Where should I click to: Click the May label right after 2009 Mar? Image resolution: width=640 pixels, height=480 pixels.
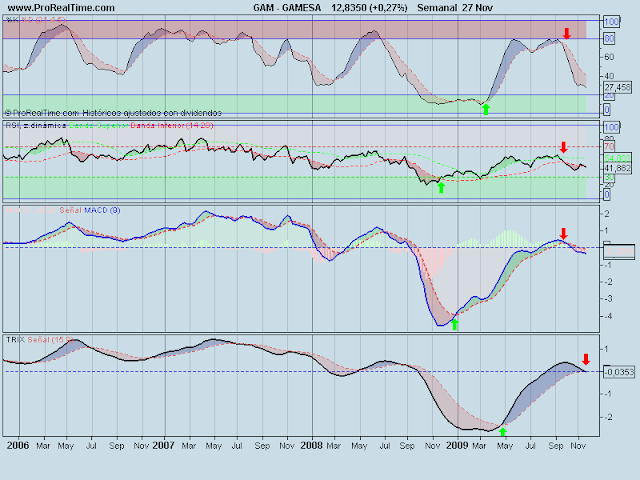(505, 446)
